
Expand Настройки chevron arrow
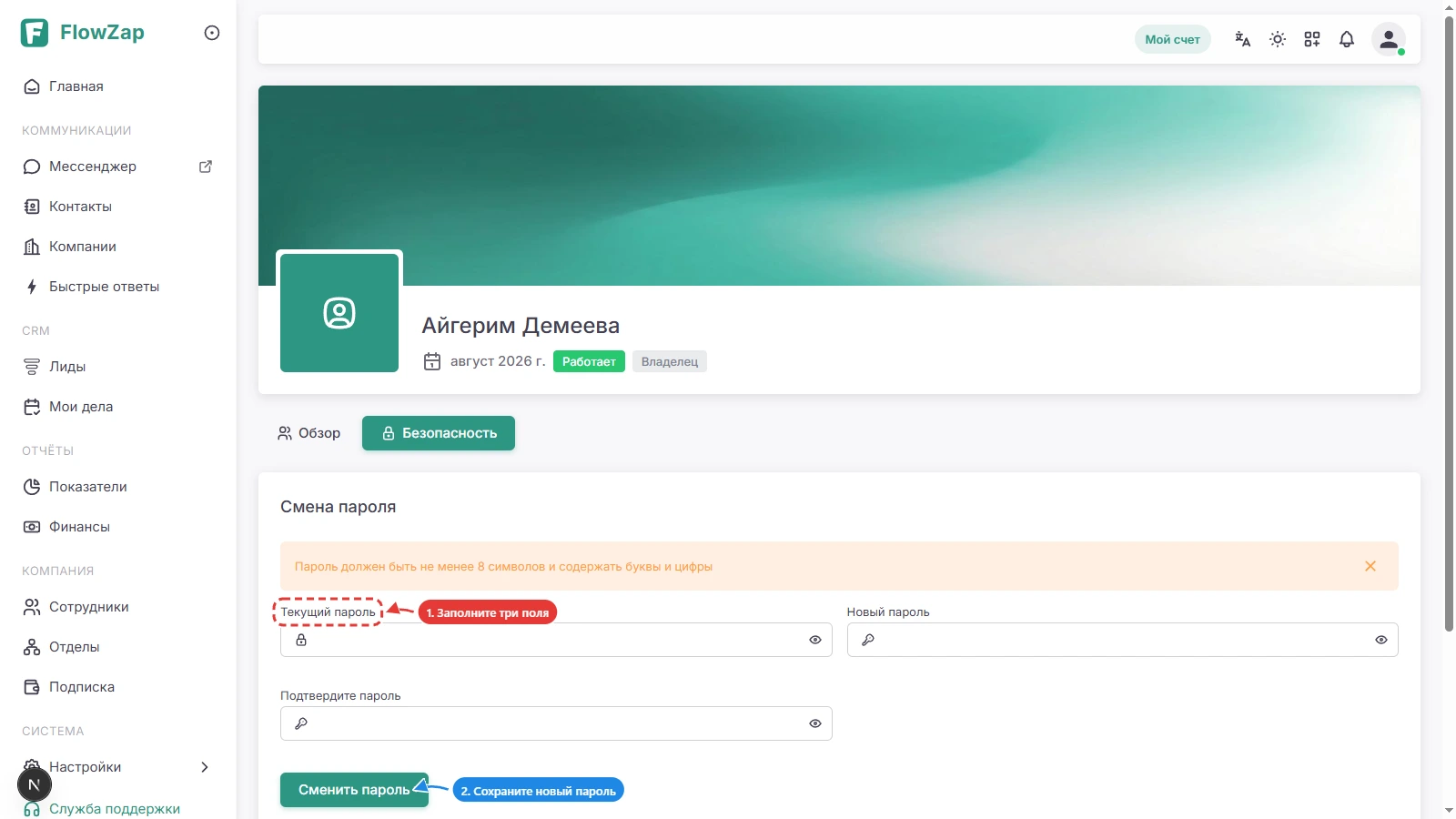tap(205, 767)
